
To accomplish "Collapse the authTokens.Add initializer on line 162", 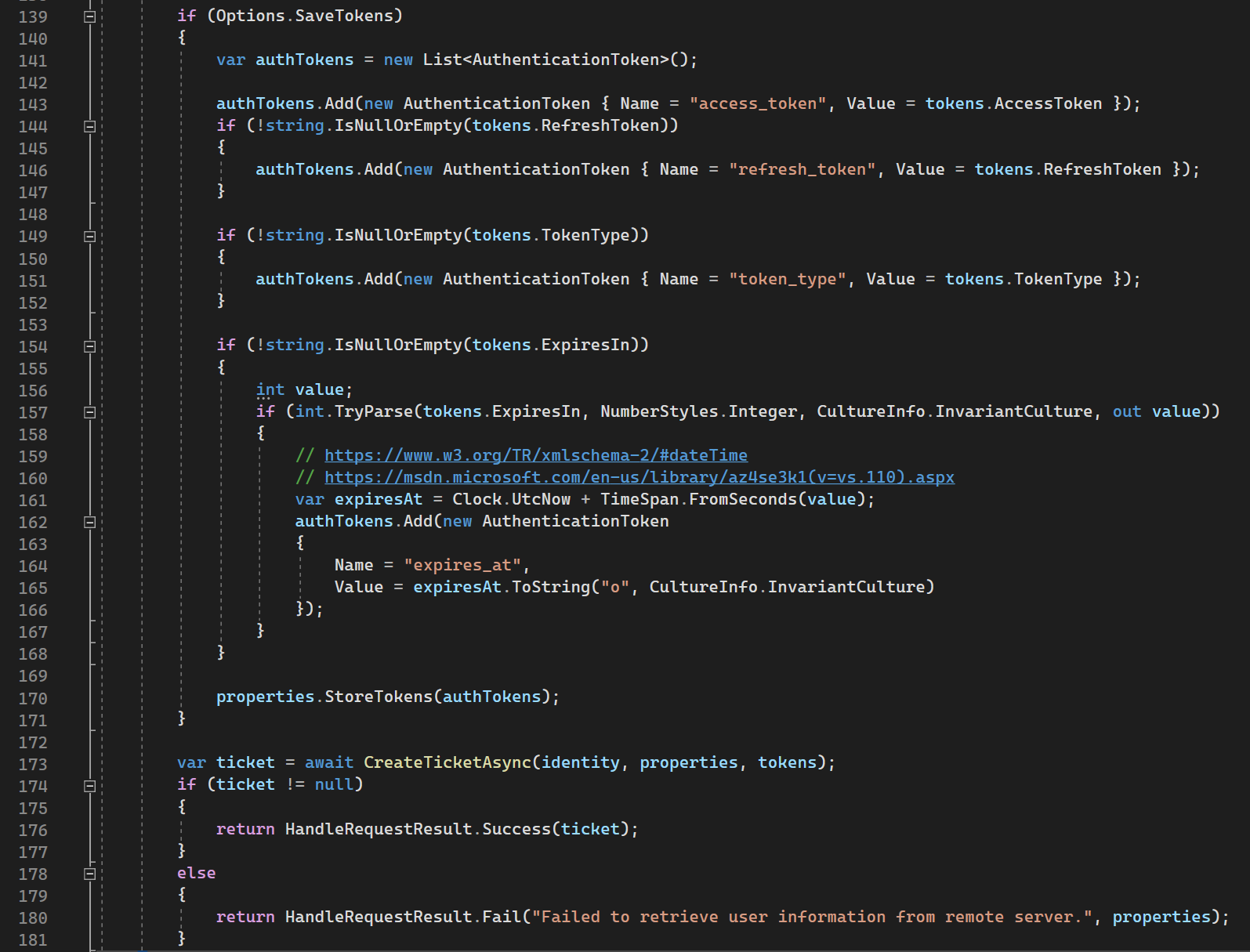I will [x=90, y=522].
